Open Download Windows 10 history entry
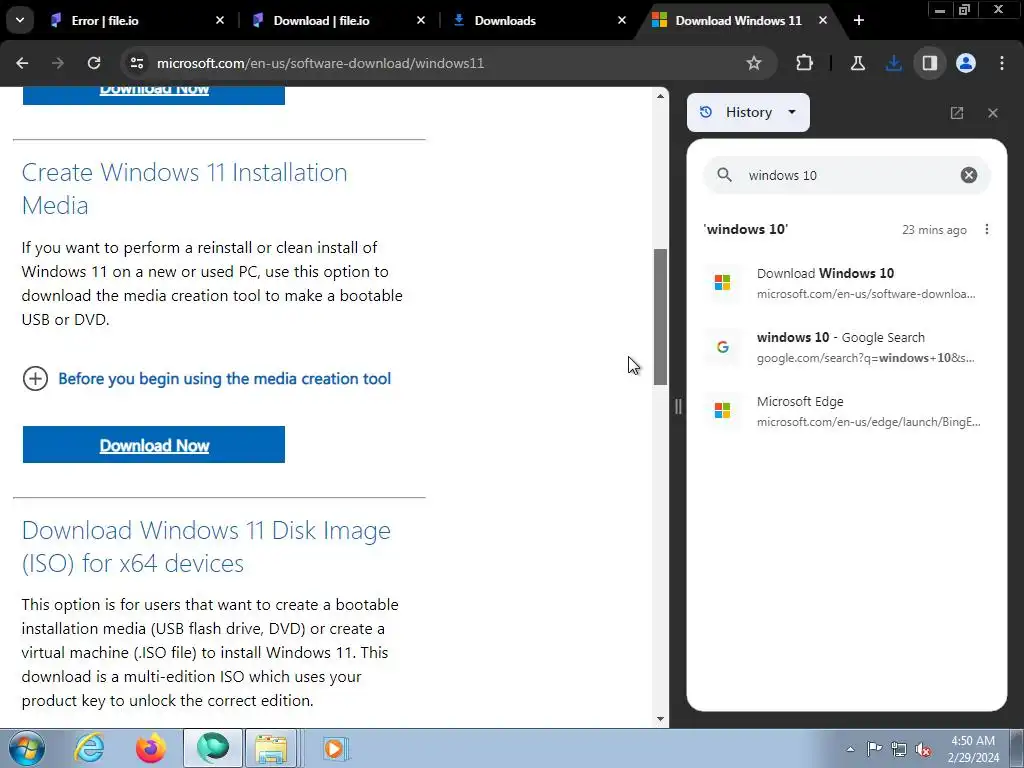 pos(846,283)
